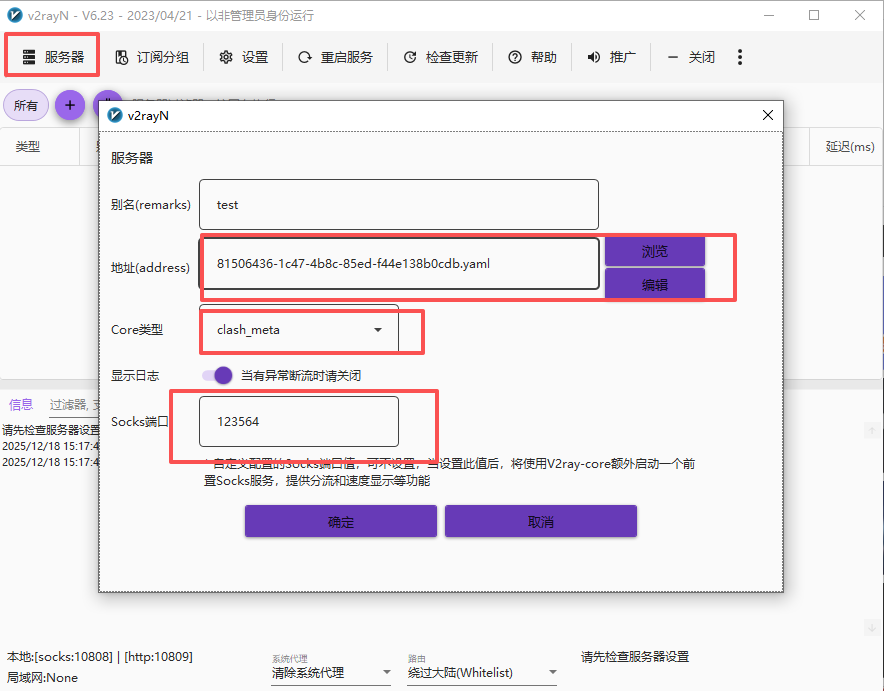
Task: Click the 浏览 browse button
Action: pos(655,251)
